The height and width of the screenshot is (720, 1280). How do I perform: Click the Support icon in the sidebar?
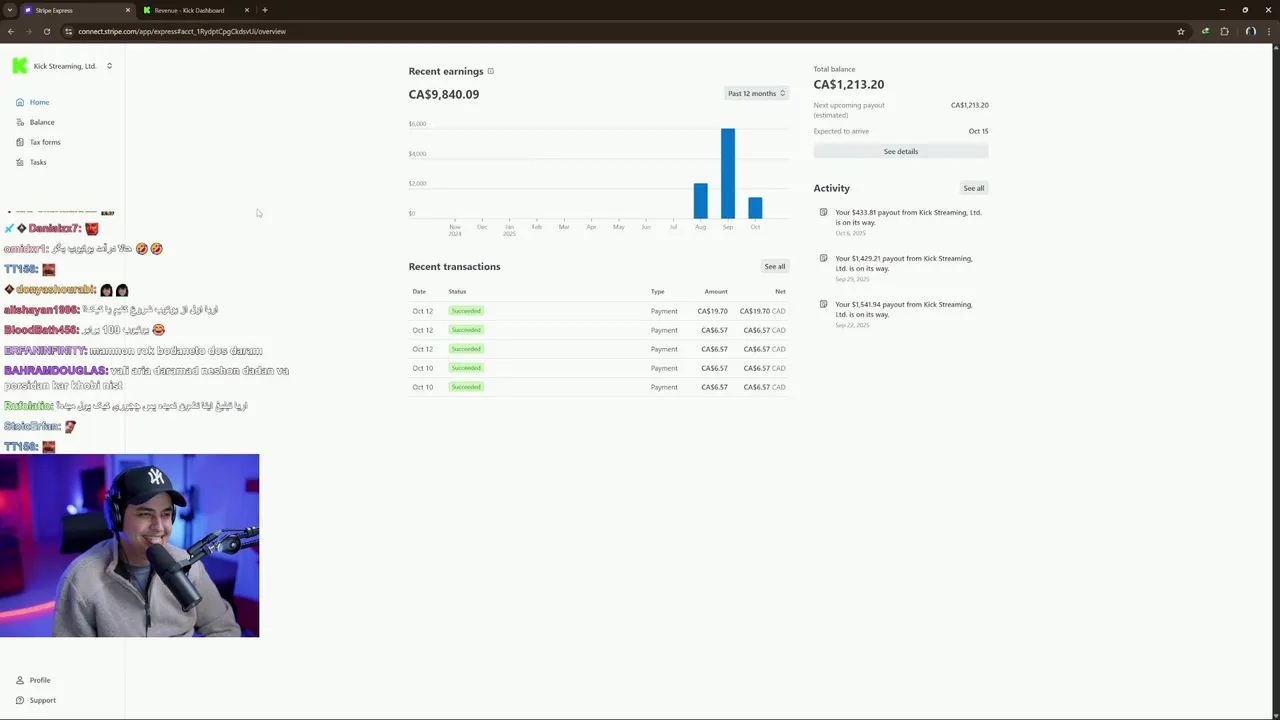(x=20, y=700)
